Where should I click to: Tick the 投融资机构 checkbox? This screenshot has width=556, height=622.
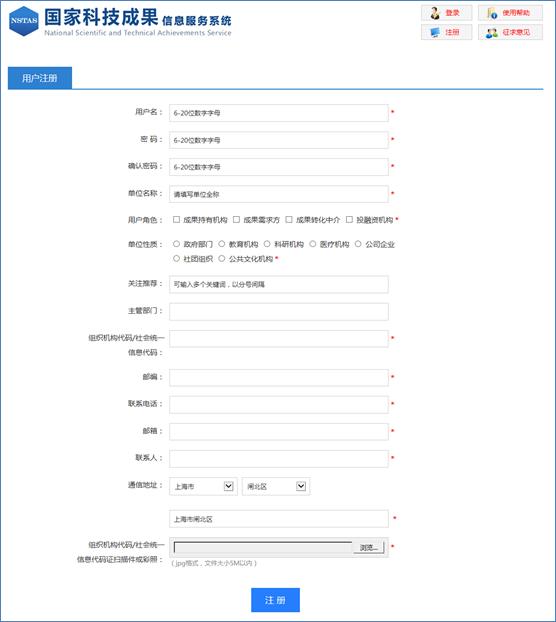tap(349, 219)
